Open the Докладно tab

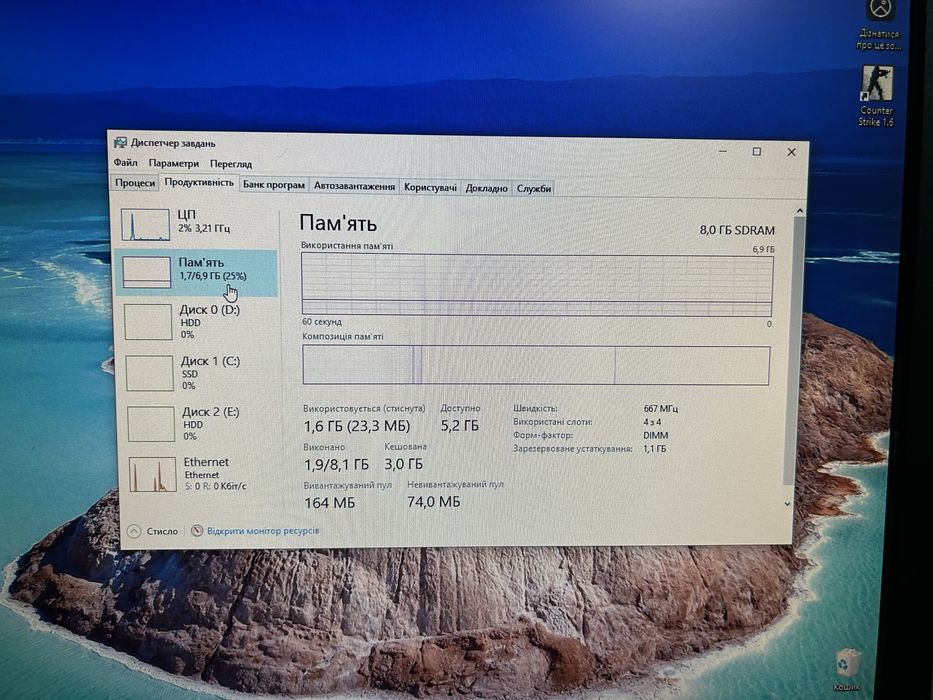pos(487,188)
